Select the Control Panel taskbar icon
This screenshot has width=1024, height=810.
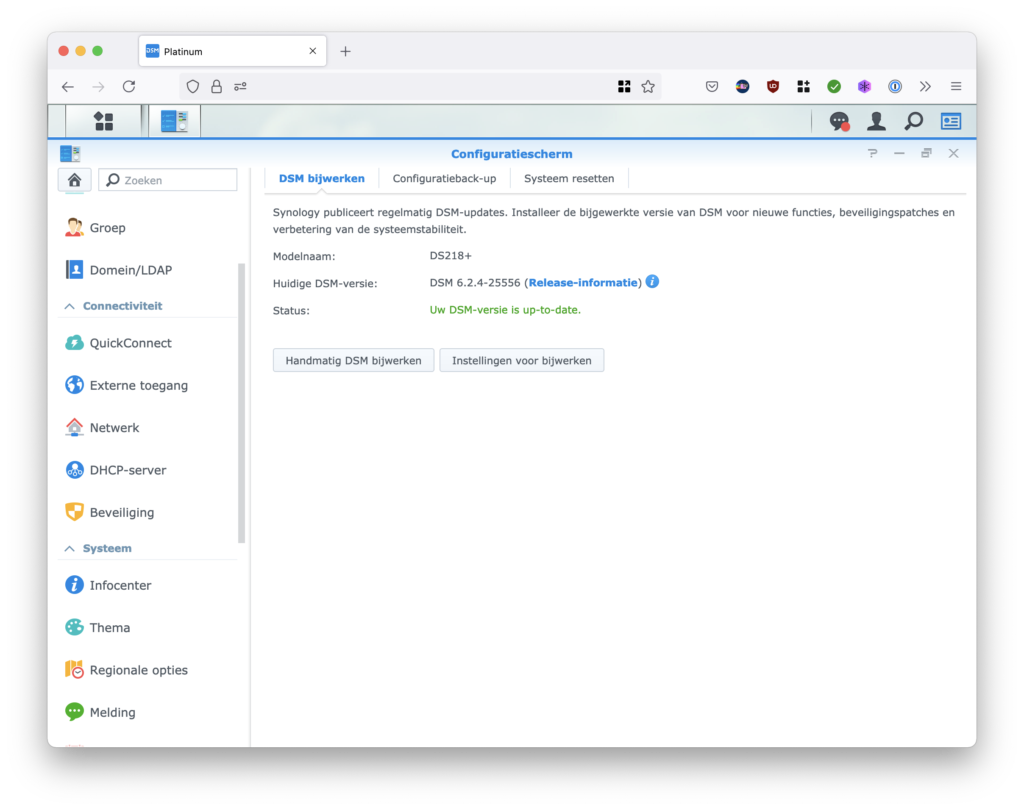pyautogui.click(x=174, y=121)
